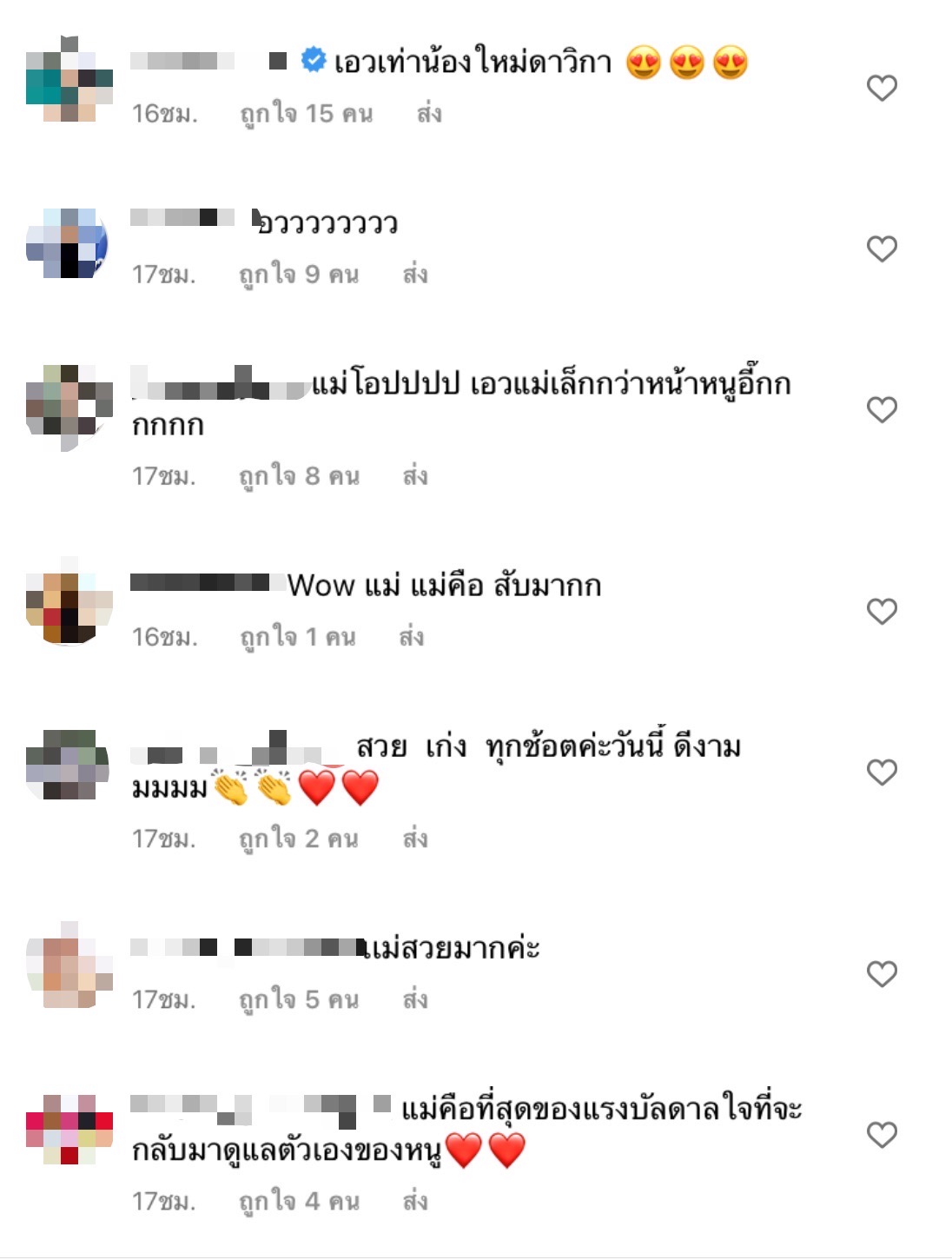Like the comment about เอวเท่าน้องใหม่ดาวิกา
Image resolution: width=952 pixels, height=1260 pixels.
882,88
